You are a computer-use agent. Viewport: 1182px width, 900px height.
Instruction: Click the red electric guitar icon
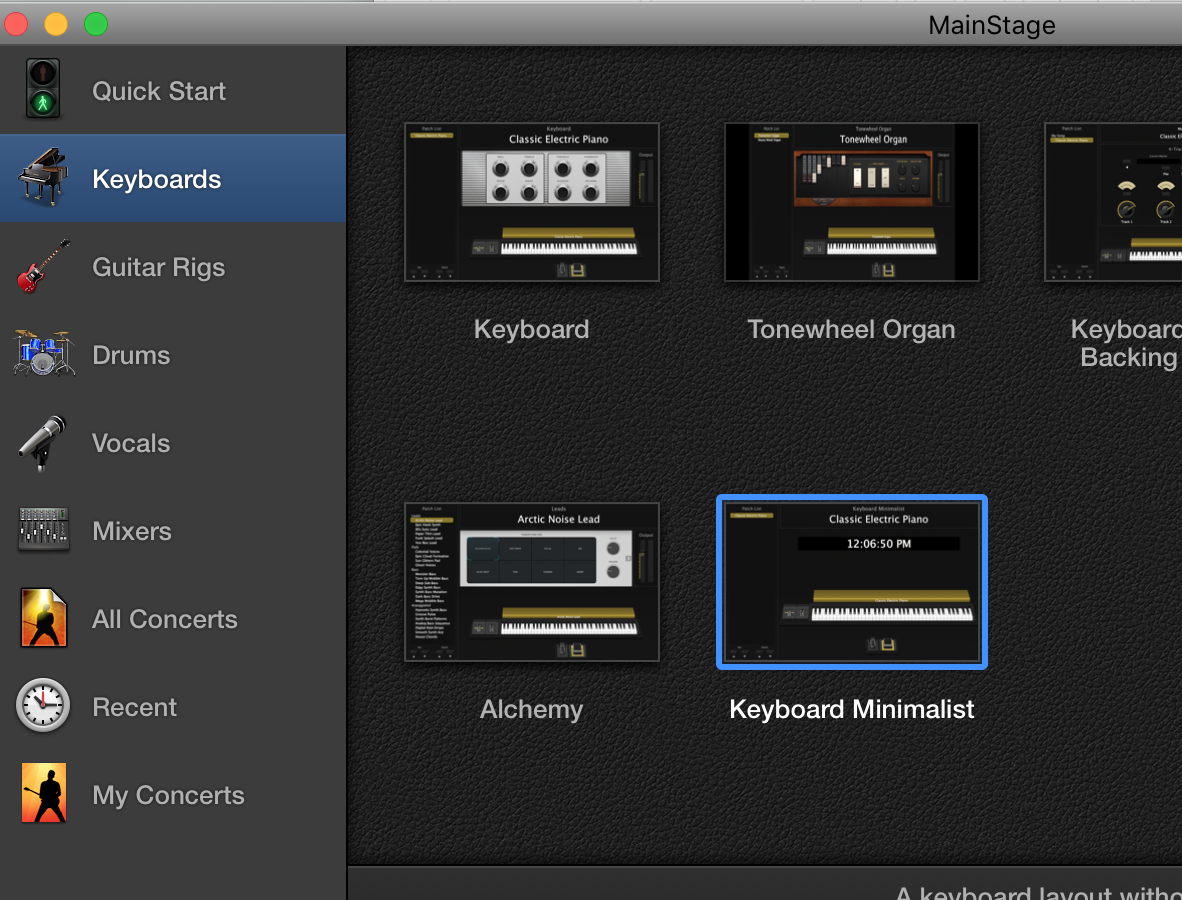(43, 266)
